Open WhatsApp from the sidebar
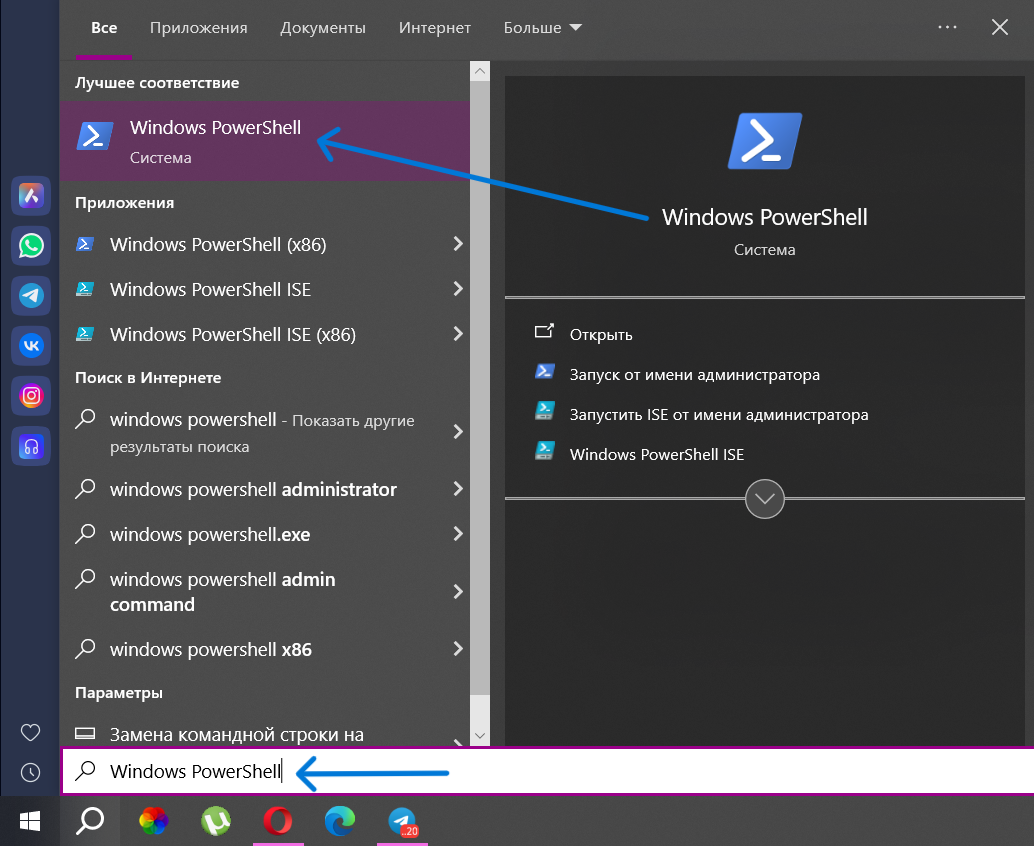 click(x=31, y=245)
